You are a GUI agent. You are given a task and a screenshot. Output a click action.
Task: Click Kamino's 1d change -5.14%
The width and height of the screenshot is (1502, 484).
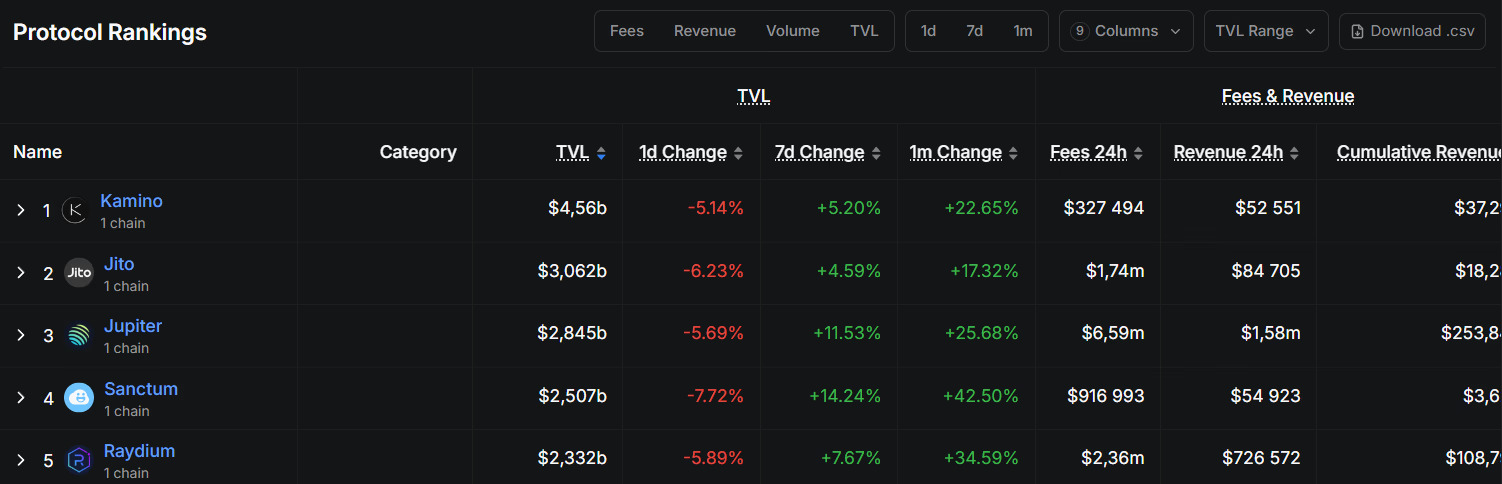point(716,208)
